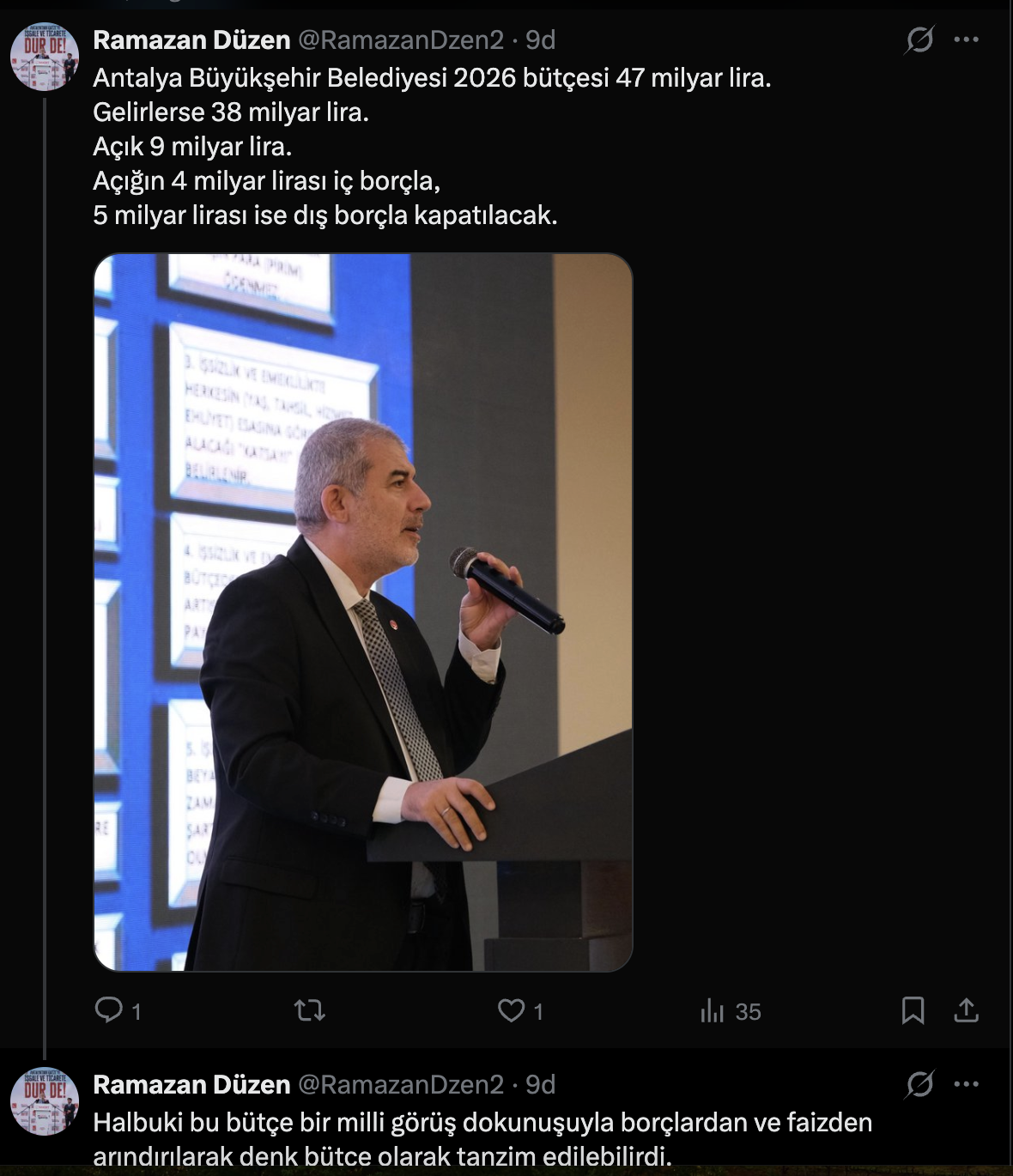The height and width of the screenshot is (1176, 1013).
Task: Open the second tweet's 9d timestamp
Action: pyautogui.click(x=541, y=1085)
